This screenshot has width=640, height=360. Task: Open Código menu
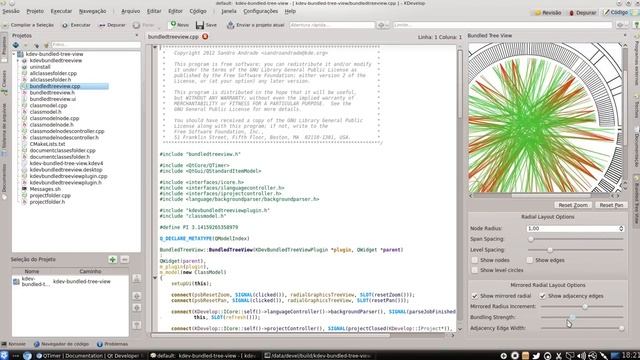click(x=198, y=11)
